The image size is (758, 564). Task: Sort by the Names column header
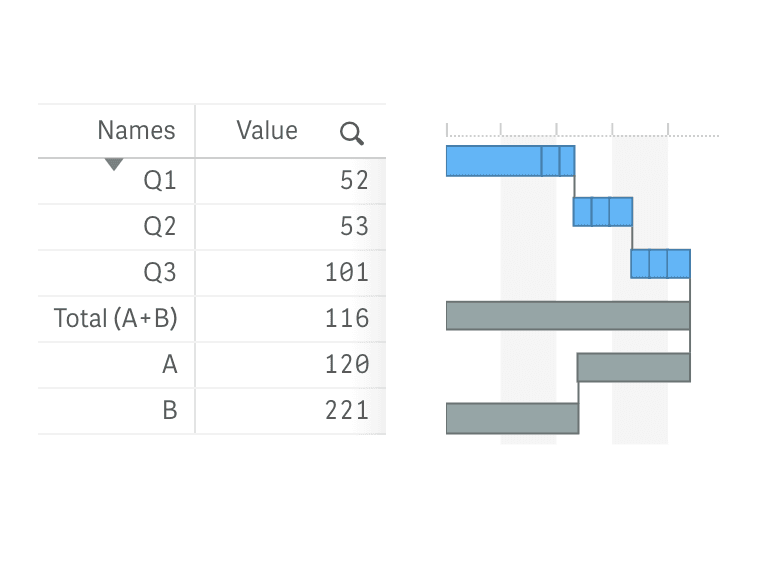(x=136, y=130)
